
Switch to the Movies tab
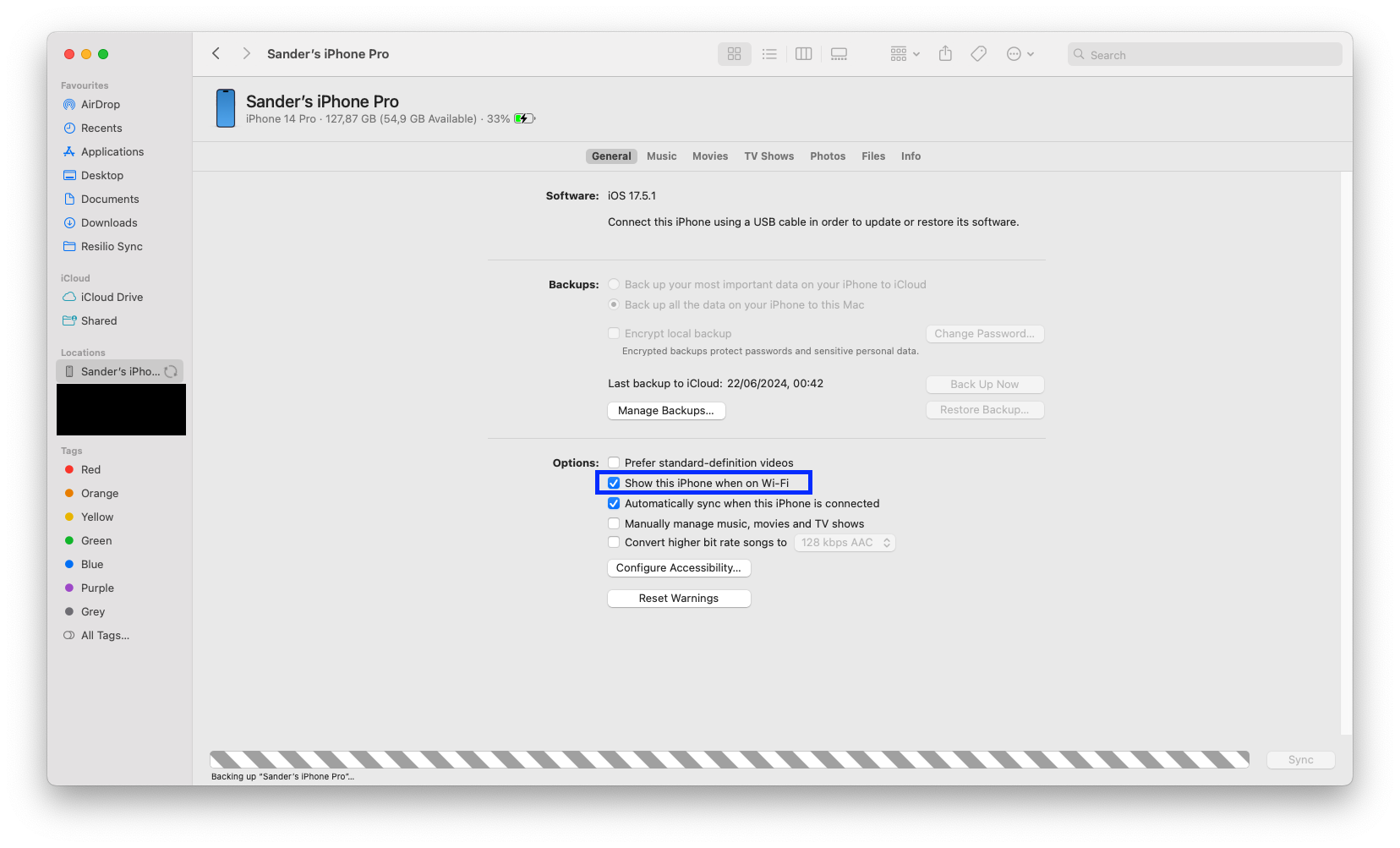tap(710, 156)
